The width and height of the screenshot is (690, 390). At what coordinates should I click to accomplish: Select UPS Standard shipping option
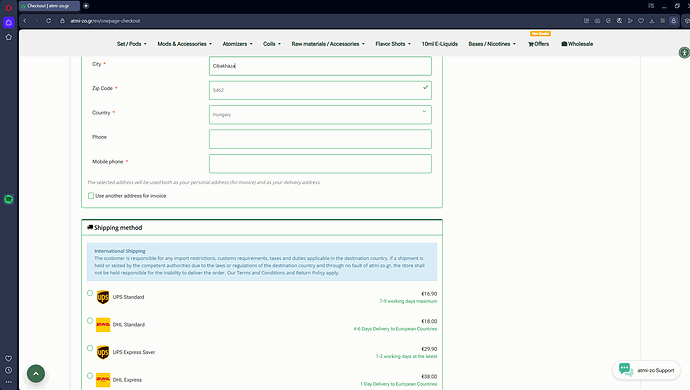pyautogui.click(x=90, y=293)
